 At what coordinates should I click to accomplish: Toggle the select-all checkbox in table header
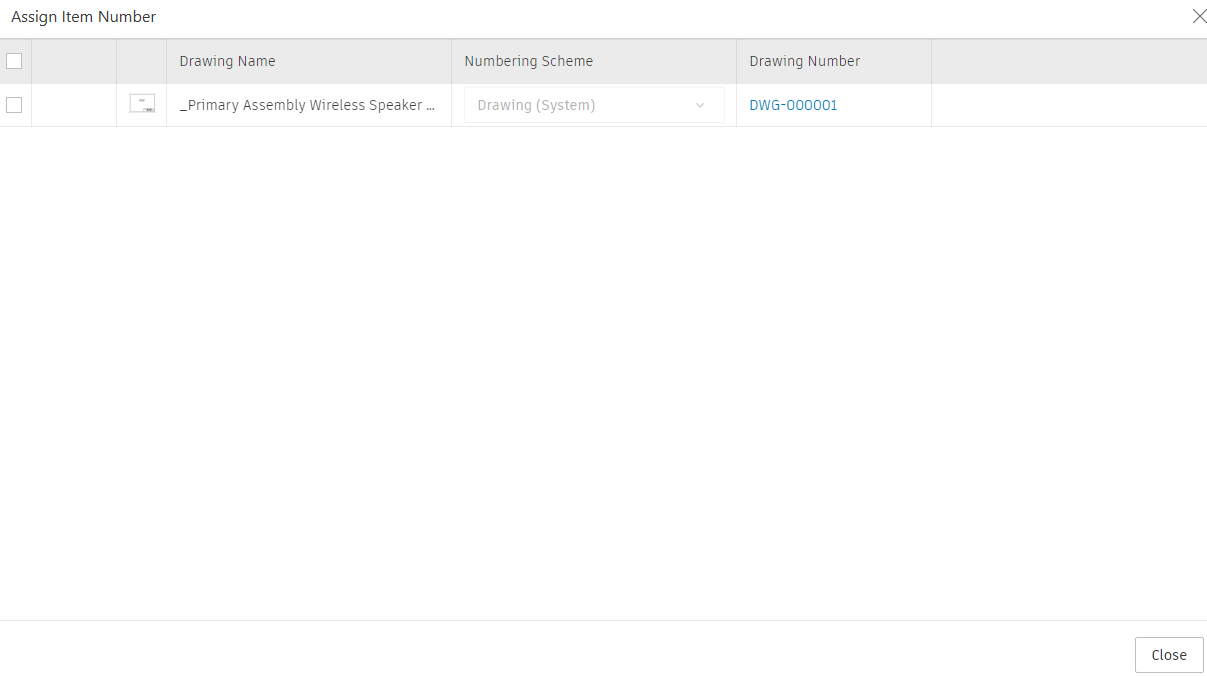pyautogui.click(x=14, y=61)
